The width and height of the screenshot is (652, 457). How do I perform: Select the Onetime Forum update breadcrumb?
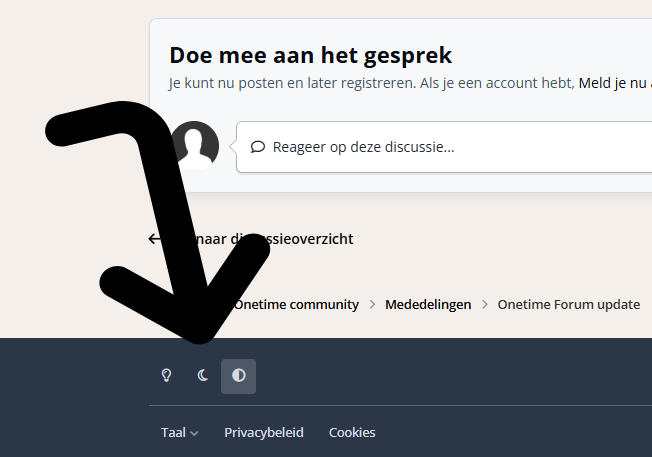tap(568, 304)
